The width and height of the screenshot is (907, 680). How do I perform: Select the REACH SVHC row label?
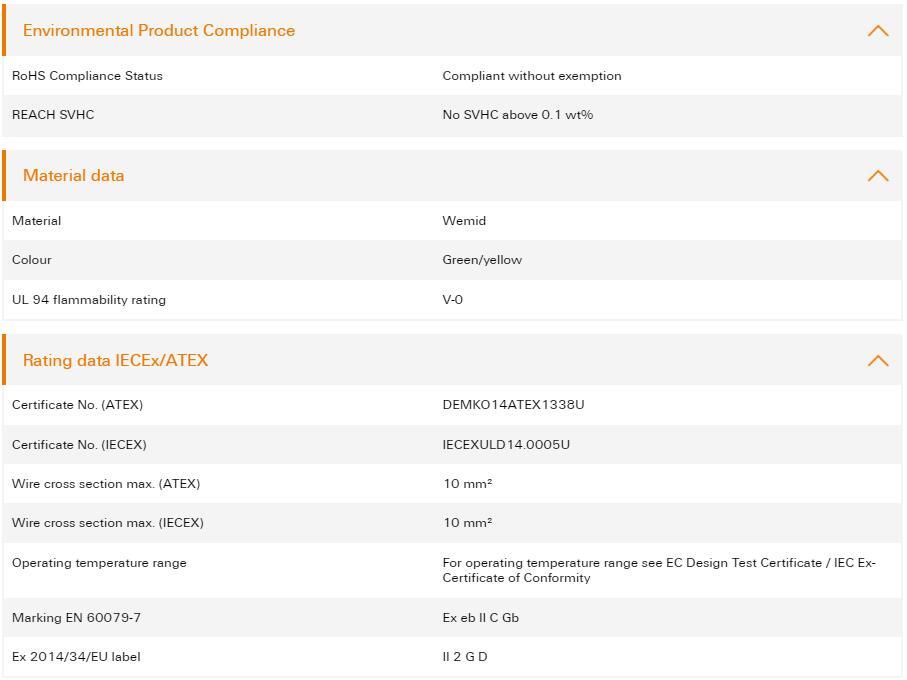pos(53,115)
